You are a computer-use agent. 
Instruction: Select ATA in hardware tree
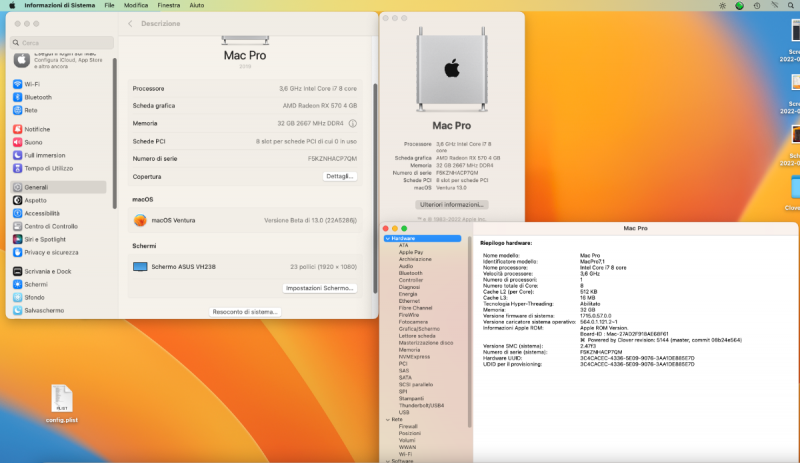pyautogui.click(x=403, y=246)
